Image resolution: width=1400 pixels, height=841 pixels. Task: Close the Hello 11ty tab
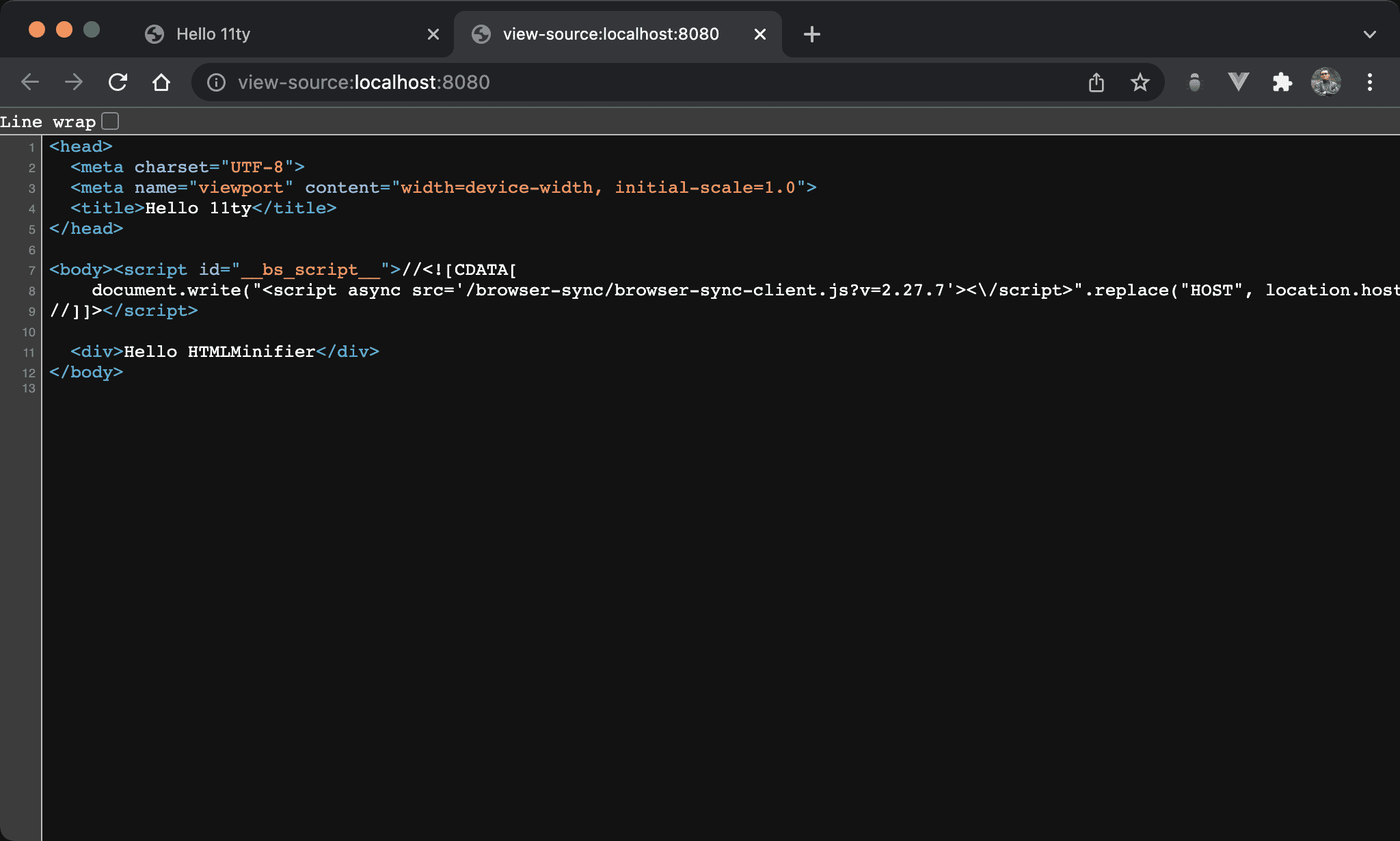433,34
